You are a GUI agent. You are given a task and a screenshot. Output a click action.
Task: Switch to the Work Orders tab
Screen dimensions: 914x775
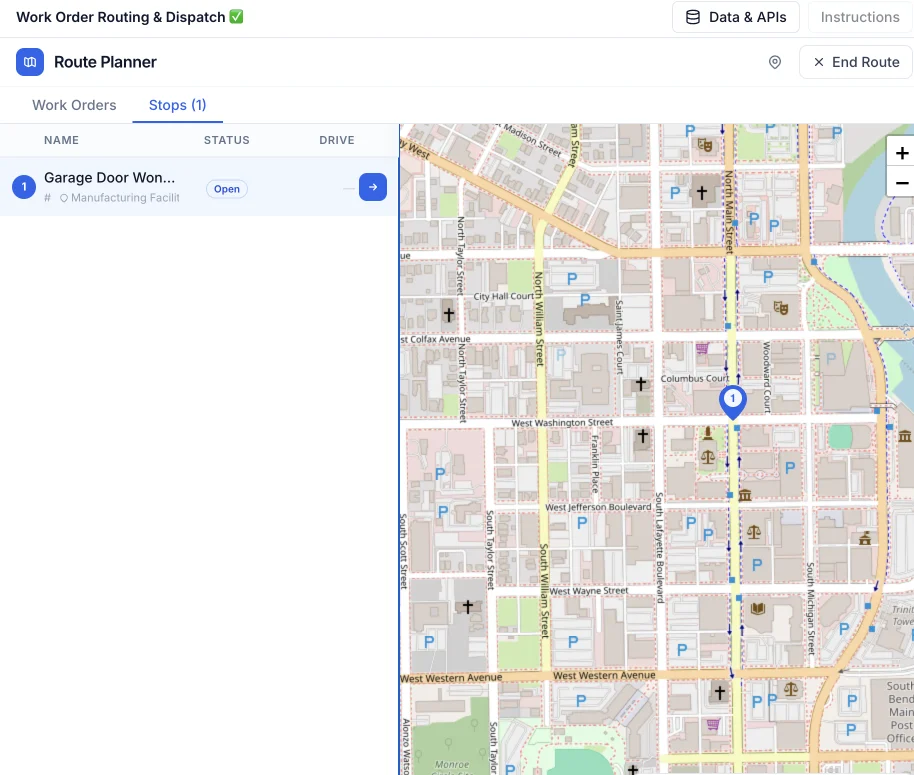coord(74,105)
